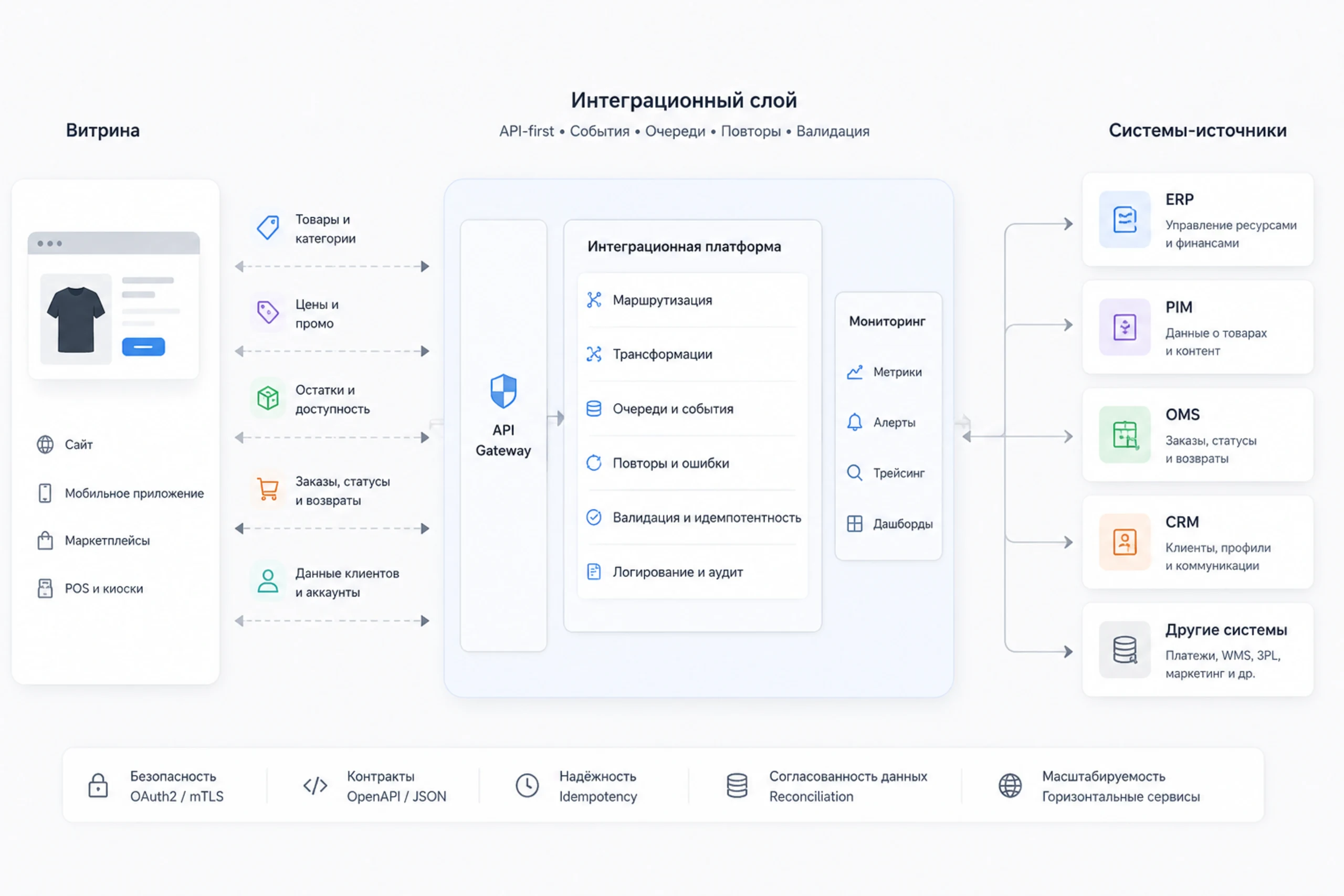Click the ERP system icon
Screen dimensions: 1344x896
click(x=1125, y=219)
